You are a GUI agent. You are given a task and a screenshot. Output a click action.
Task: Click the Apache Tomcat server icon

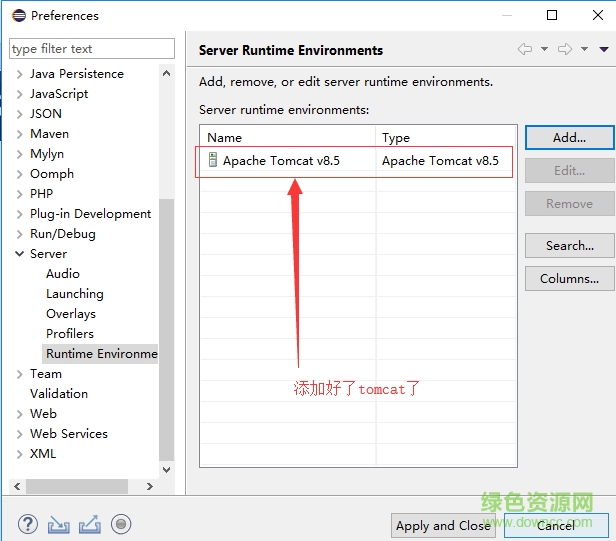point(213,160)
